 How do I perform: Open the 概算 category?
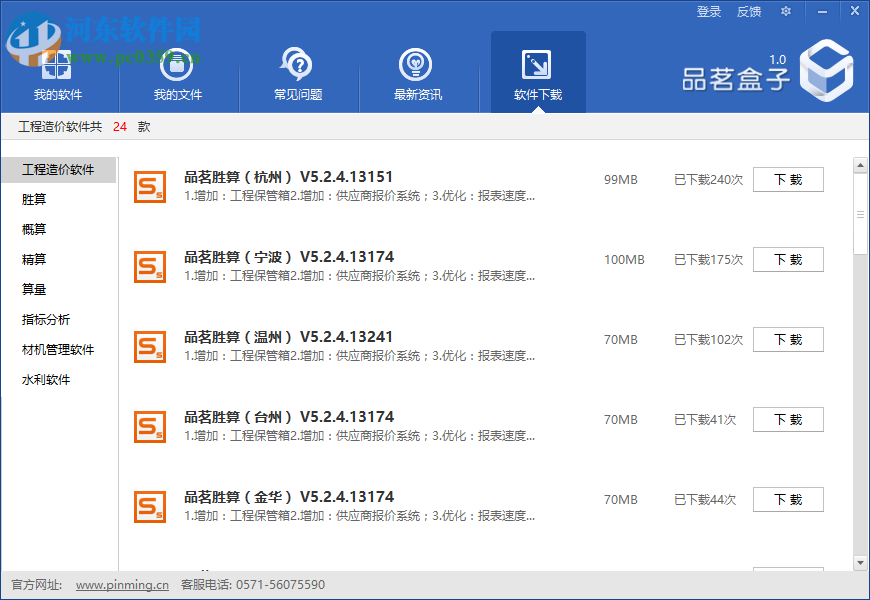click(x=34, y=229)
